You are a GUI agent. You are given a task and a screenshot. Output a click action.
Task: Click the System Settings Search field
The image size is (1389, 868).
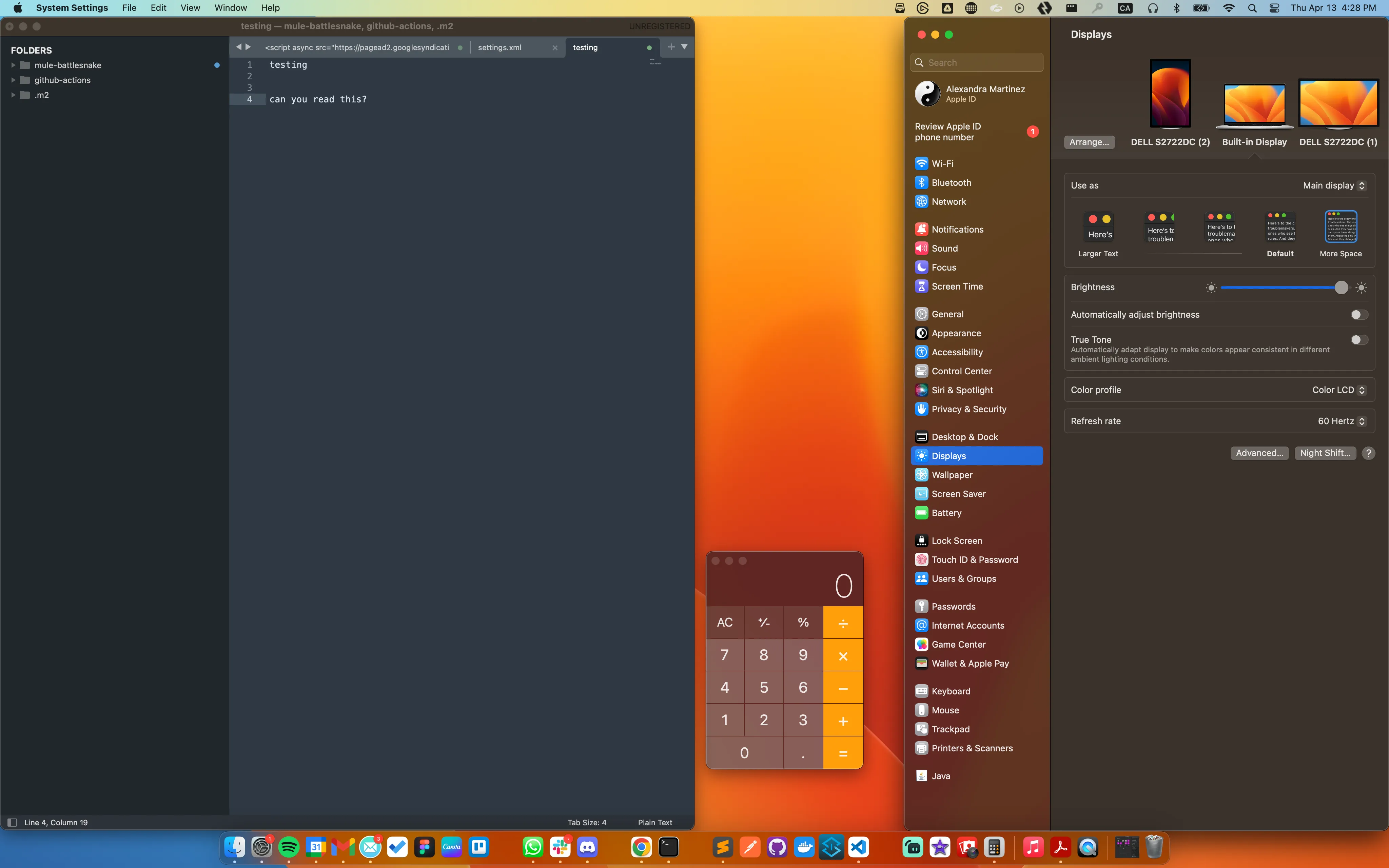tap(976, 63)
